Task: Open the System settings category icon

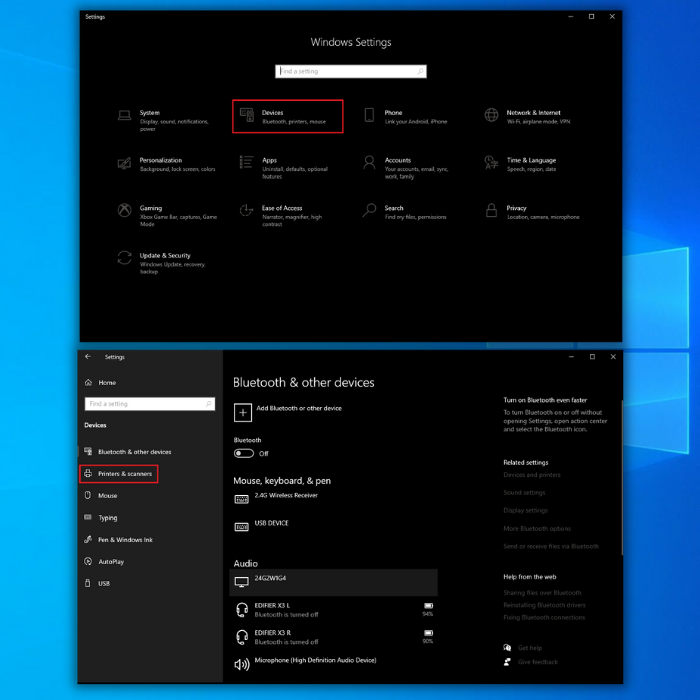Action: (x=124, y=116)
